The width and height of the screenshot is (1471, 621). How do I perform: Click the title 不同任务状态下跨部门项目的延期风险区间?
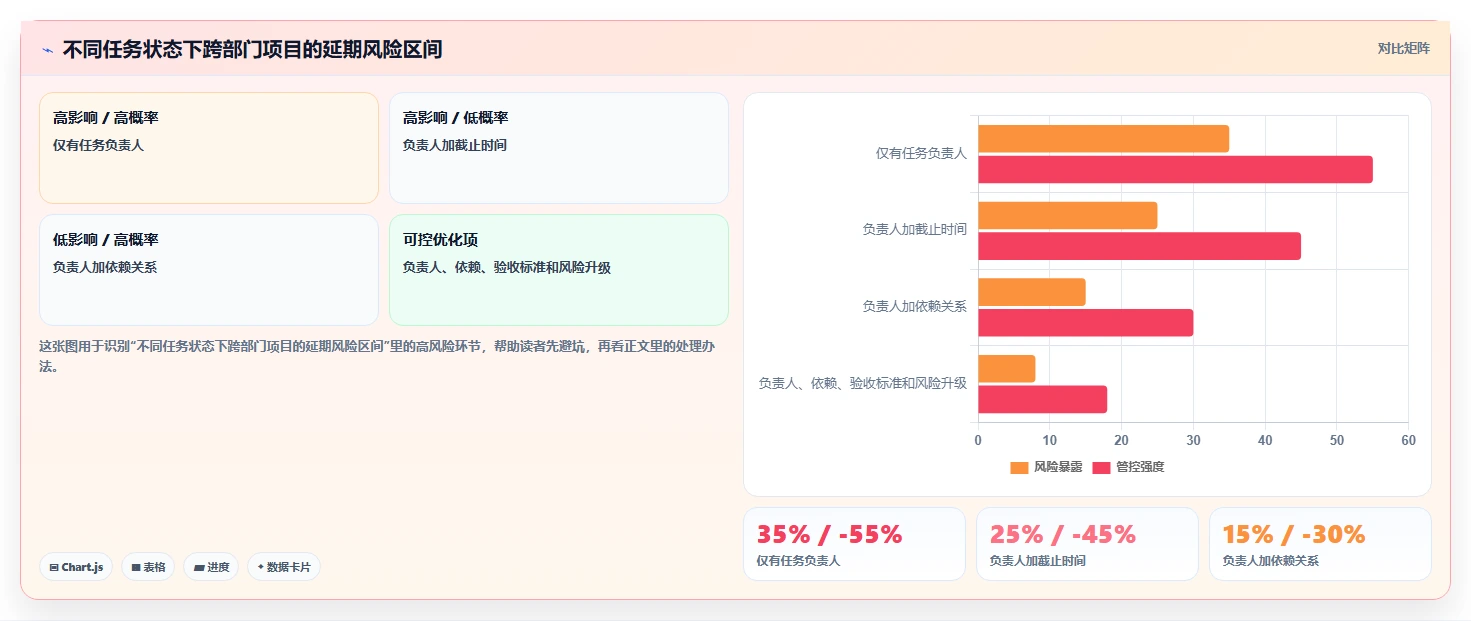pyautogui.click(x=252, y=49)
